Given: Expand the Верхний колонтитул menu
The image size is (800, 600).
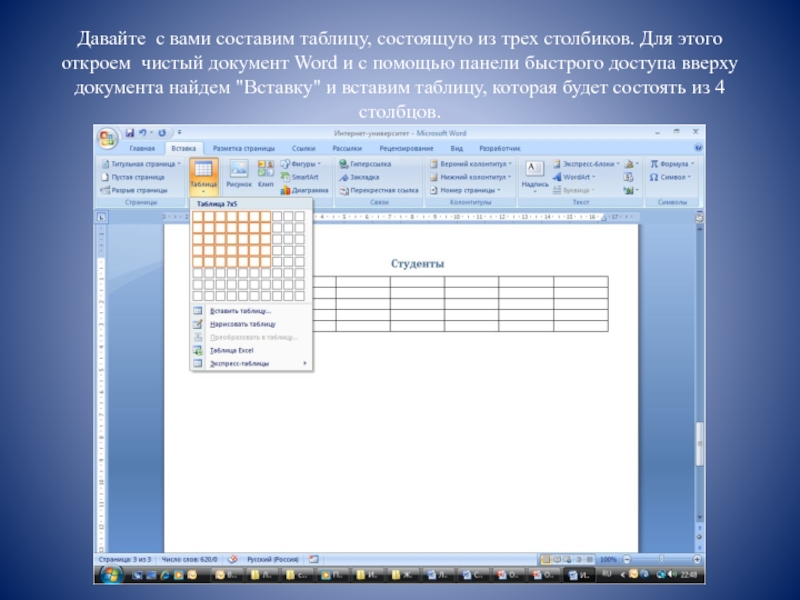Looking at the screenshot, I should click(470, 164).
